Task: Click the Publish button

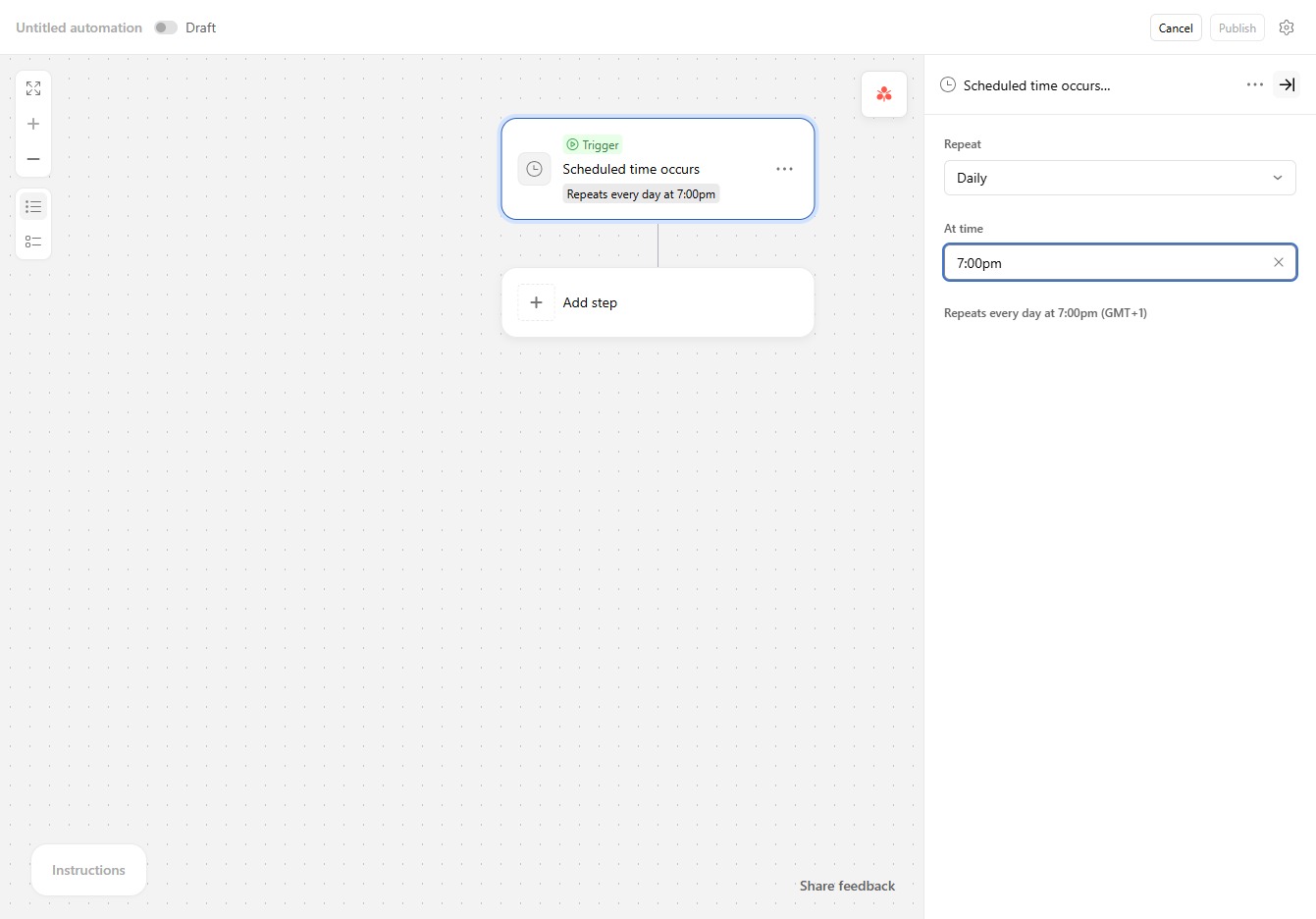Action: [1237, 27]
